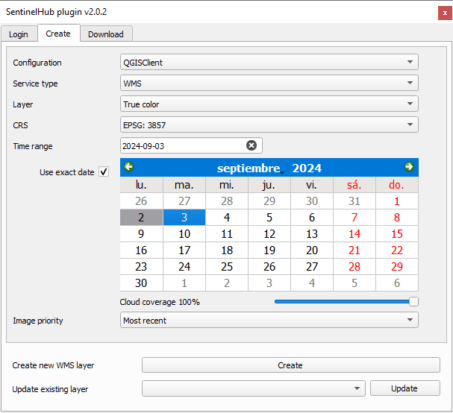Click the year 2024 in calendar header
Viewport: 453px width, 413px height.
pos(307,168)
